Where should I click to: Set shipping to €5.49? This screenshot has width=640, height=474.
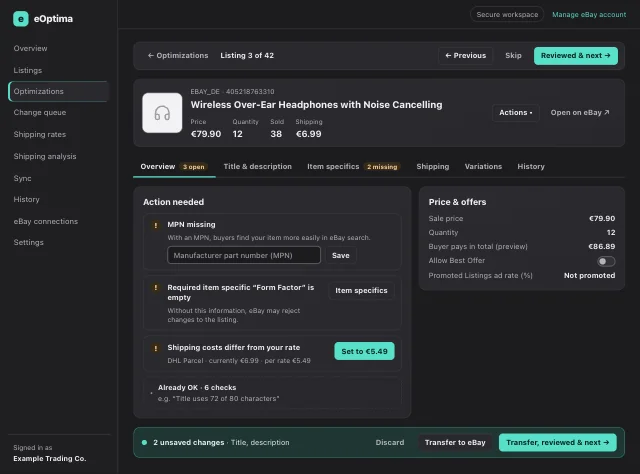pos(364,351)
